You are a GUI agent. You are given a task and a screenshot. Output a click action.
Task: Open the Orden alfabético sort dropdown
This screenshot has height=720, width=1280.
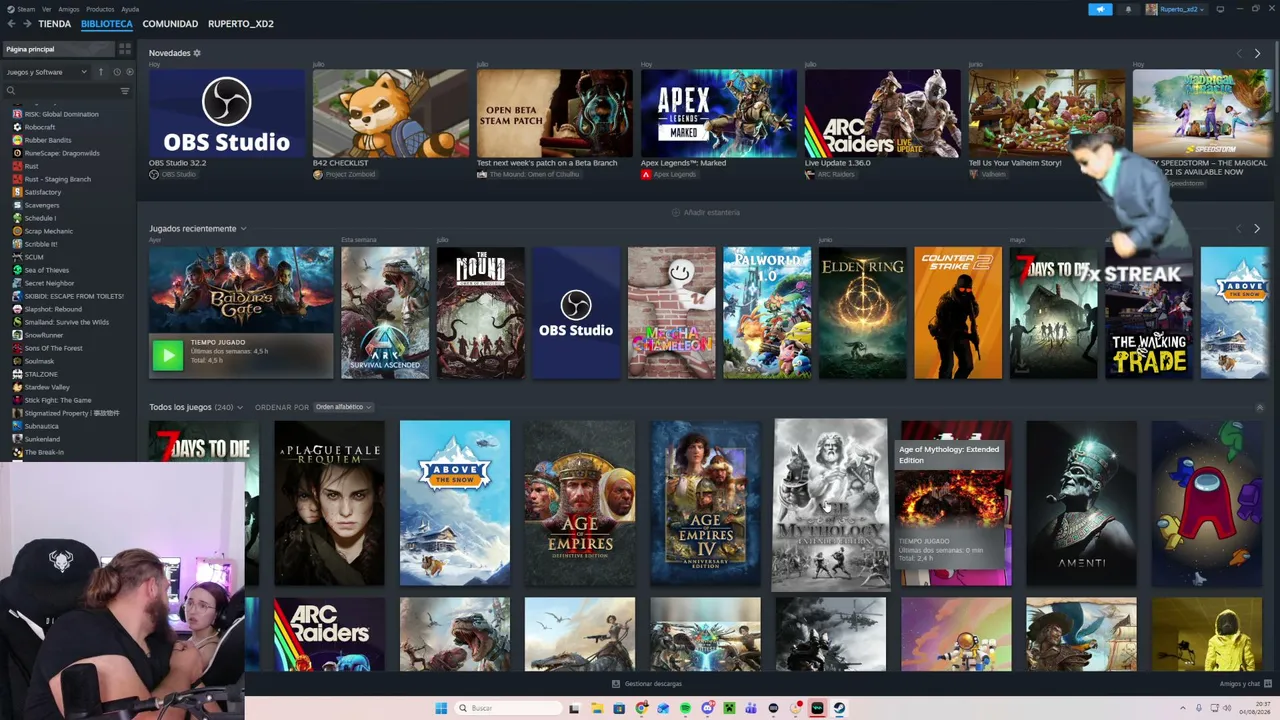(343, 407)
